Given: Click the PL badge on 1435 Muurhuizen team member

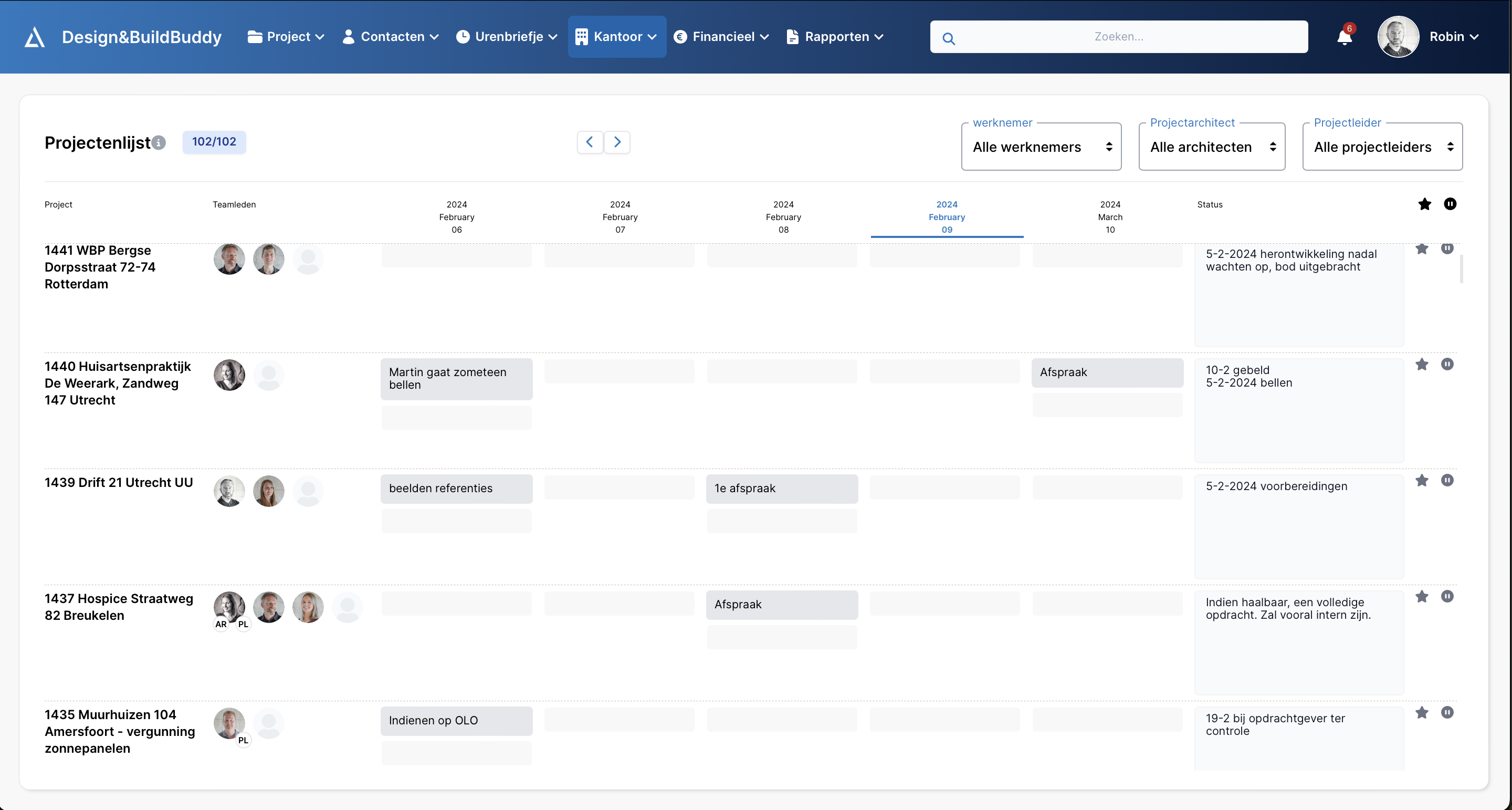Looking at the screenshot, I should point(243,740).
